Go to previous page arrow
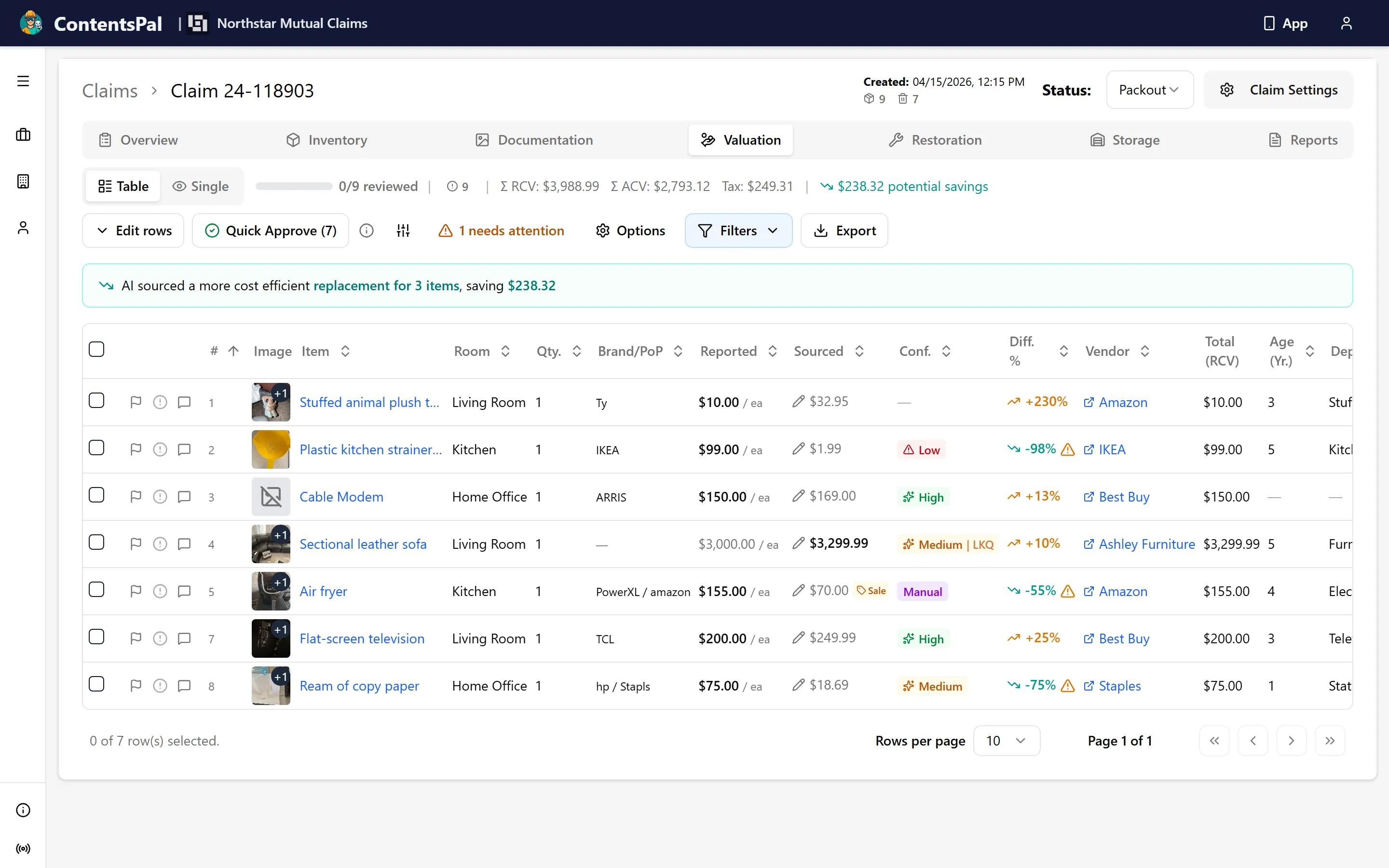This screenshot has height=868, width=1389. [1253, 741]
